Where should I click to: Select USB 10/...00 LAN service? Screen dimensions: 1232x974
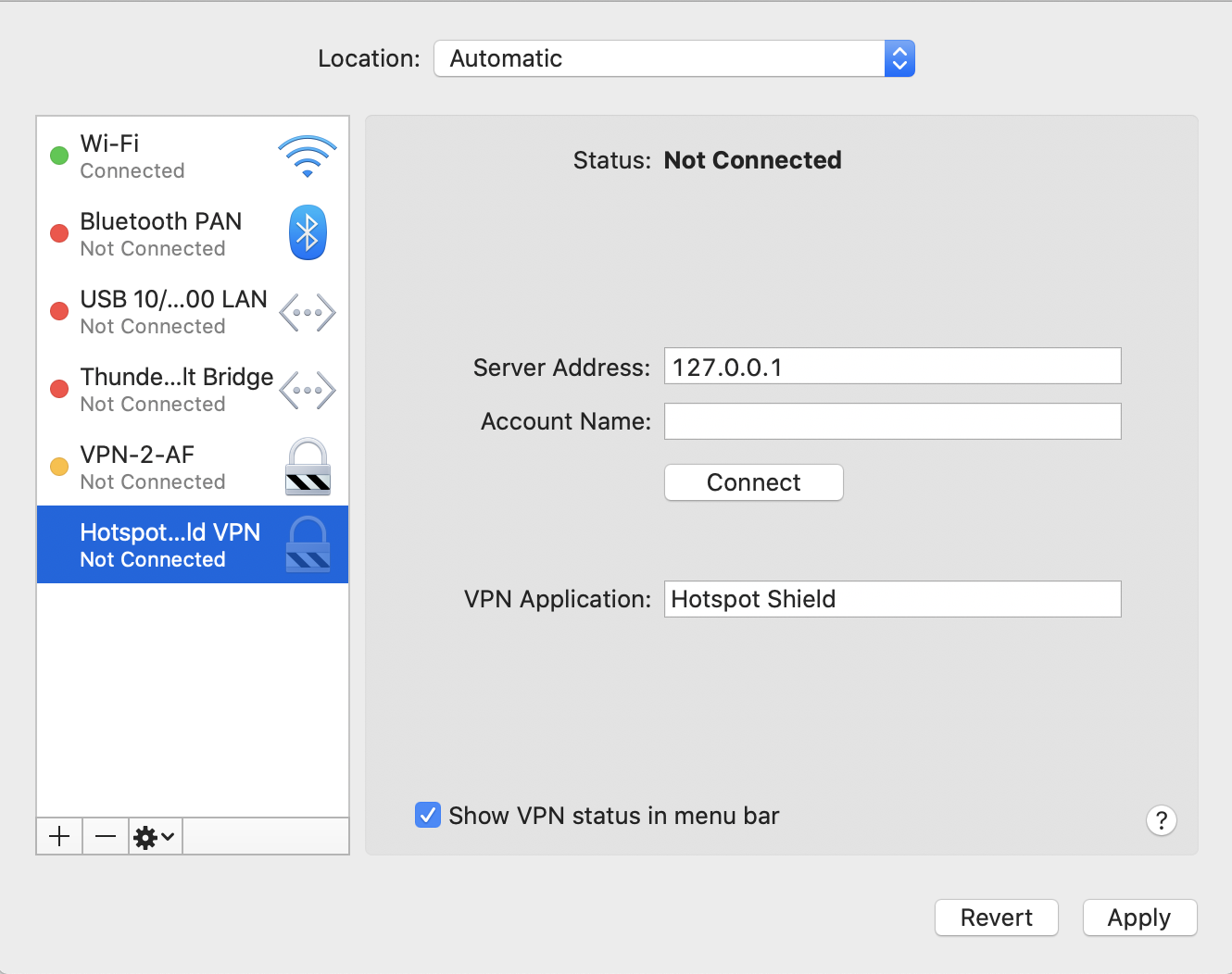pyautogui.click(x=193, y=311)
